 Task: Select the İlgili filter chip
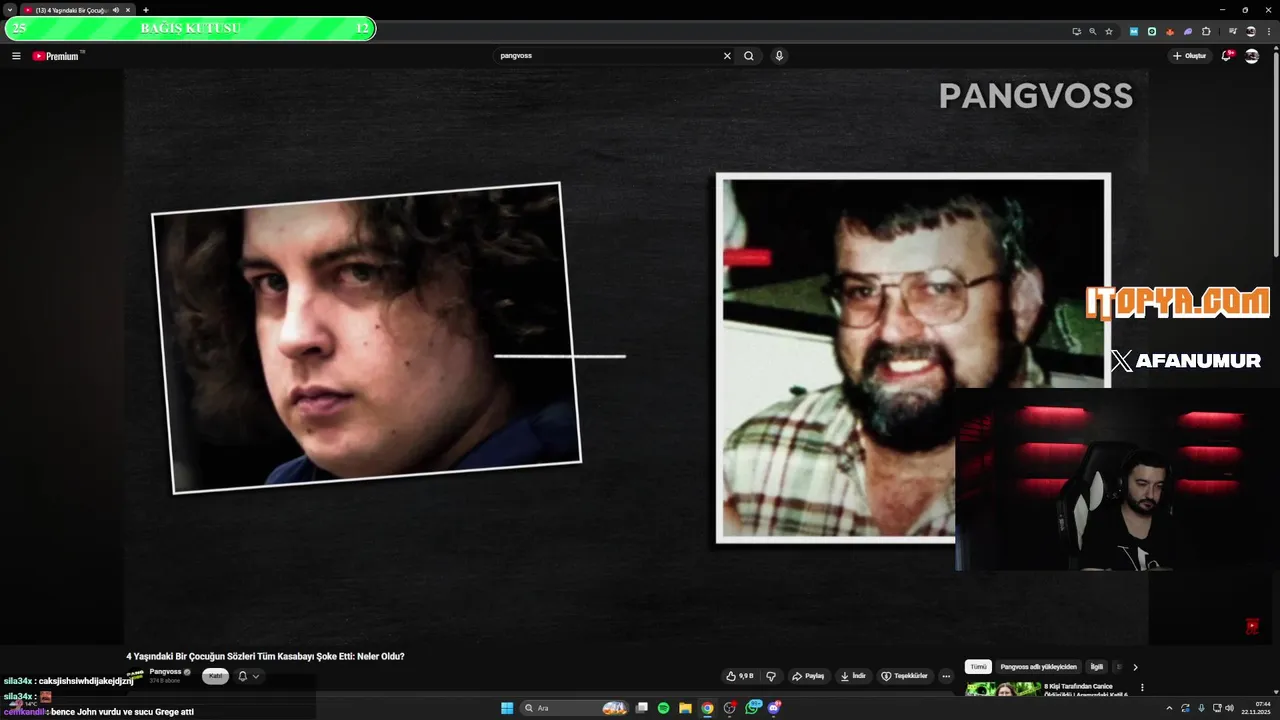tap(1096, 667)
